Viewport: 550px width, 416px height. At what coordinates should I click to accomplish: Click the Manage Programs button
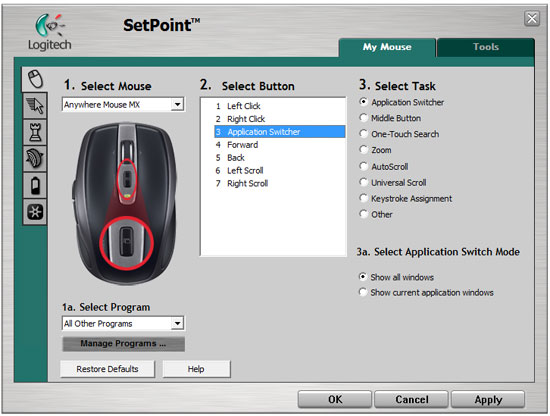pyautogui.click(x=123, y=343)
